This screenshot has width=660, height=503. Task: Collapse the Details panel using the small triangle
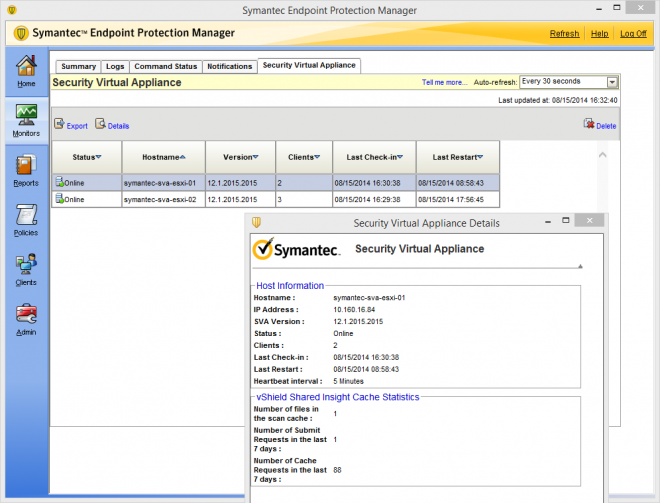point(580,266)
